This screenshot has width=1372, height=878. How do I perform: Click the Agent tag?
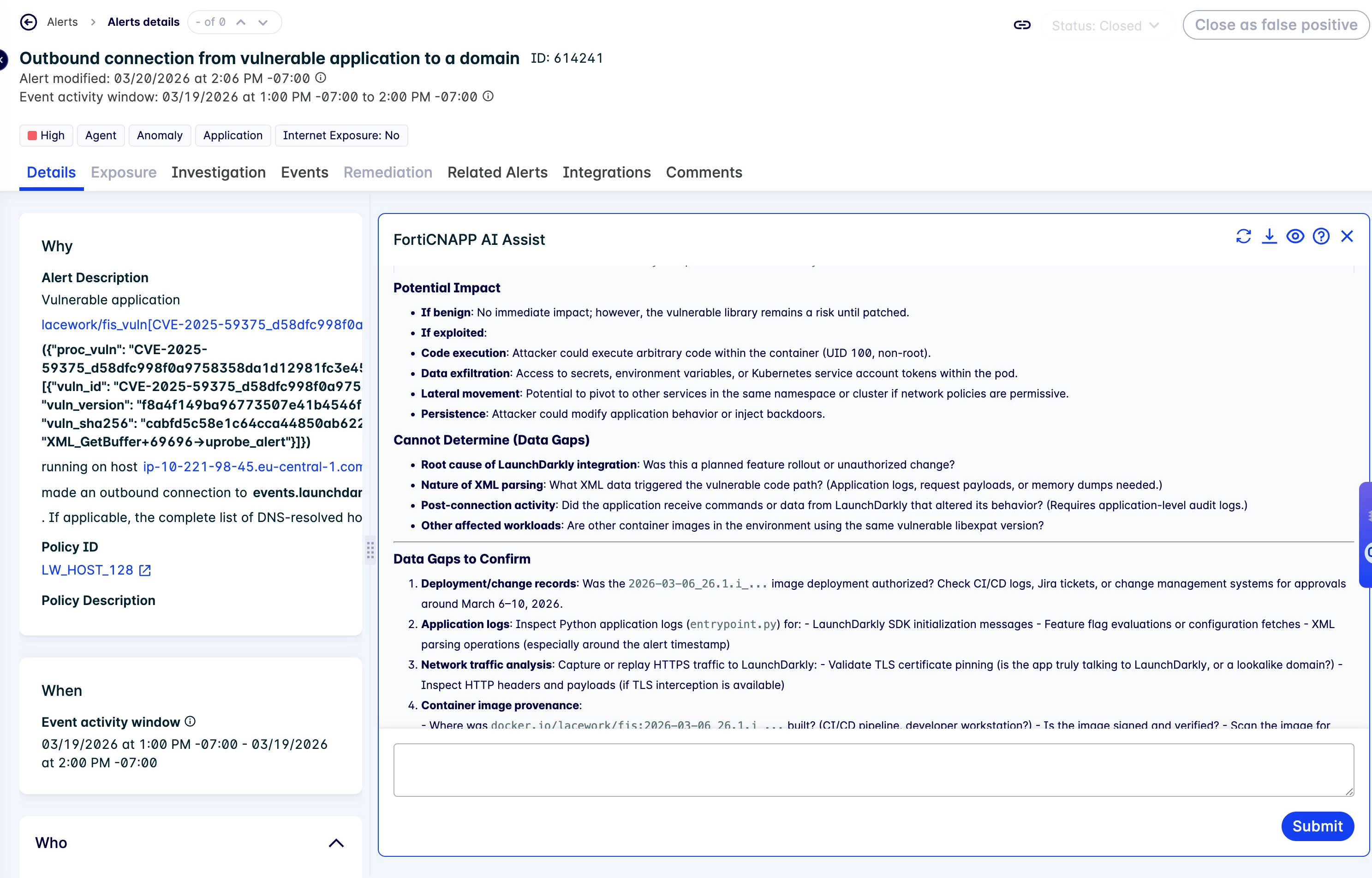coord(101,135)
